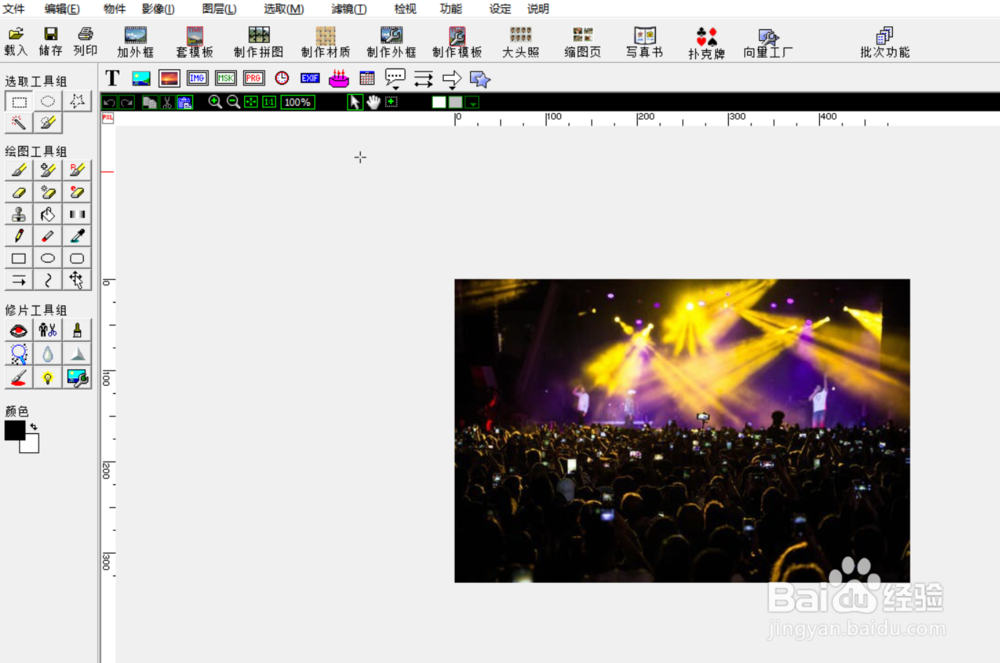Select the image repair wrench tool
Image resolution: width=1000 pixels, height=663 pixels.
77,377
